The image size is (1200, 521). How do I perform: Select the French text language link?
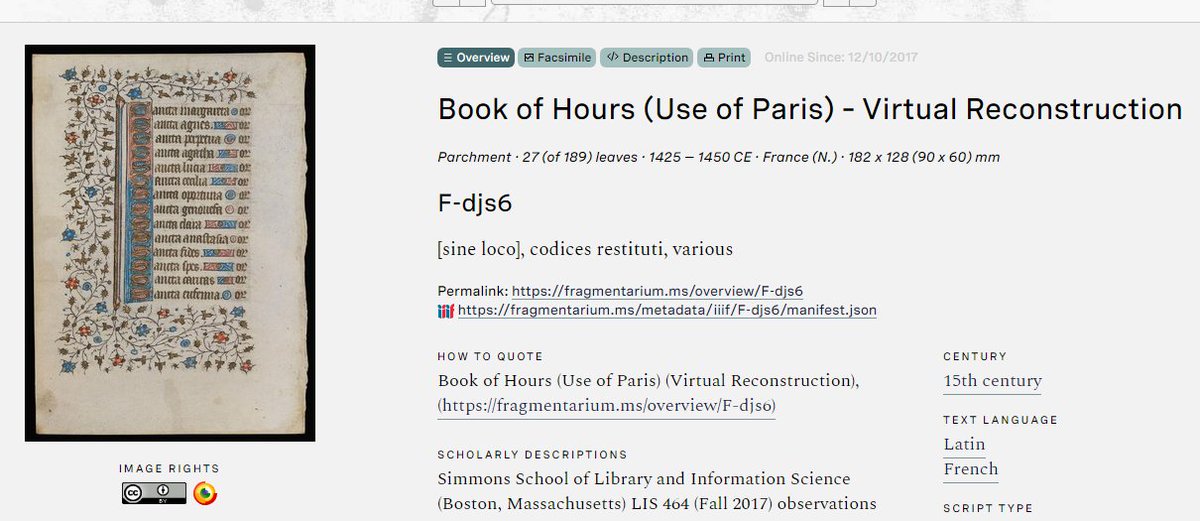coord(971,469)
